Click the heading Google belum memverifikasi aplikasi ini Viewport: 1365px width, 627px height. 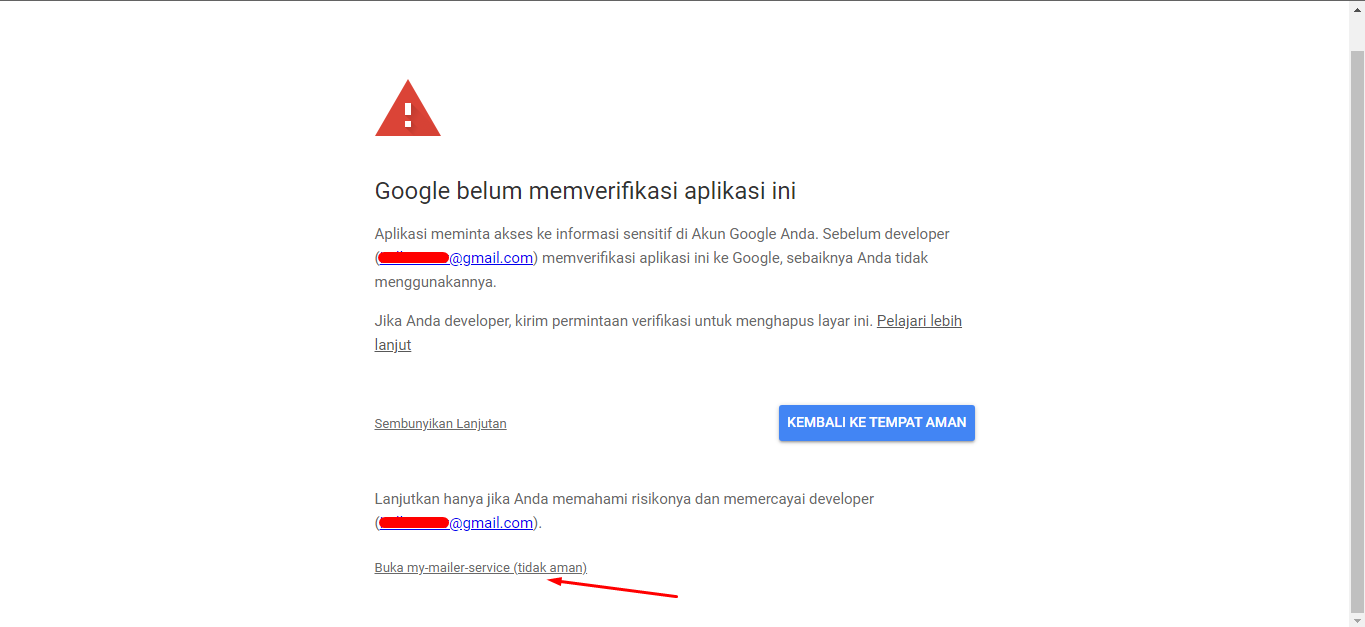pyautogui.click(x=585, y=190)
